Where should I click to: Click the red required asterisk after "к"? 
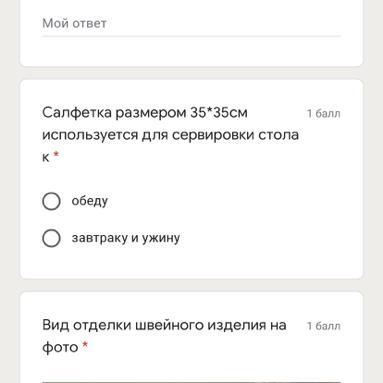(56, 154)
